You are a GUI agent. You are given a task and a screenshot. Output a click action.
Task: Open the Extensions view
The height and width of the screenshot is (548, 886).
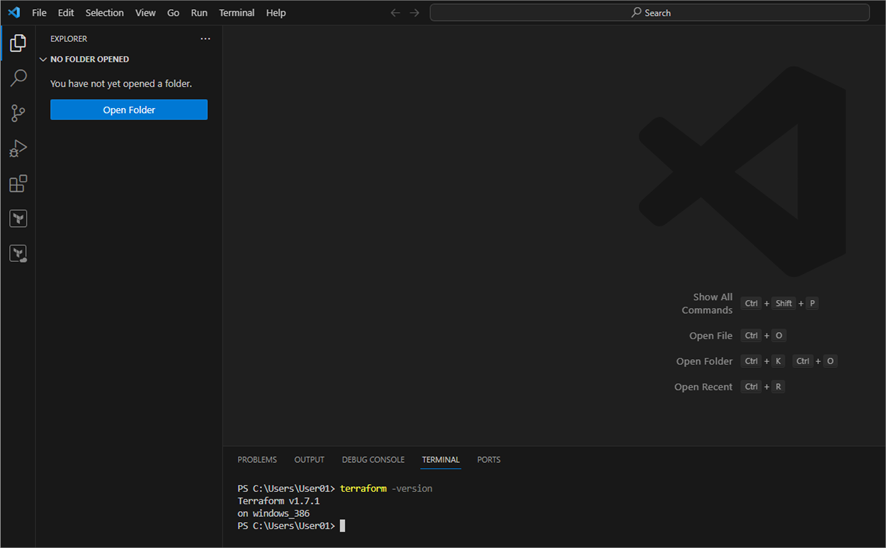[x=18, y=184]
